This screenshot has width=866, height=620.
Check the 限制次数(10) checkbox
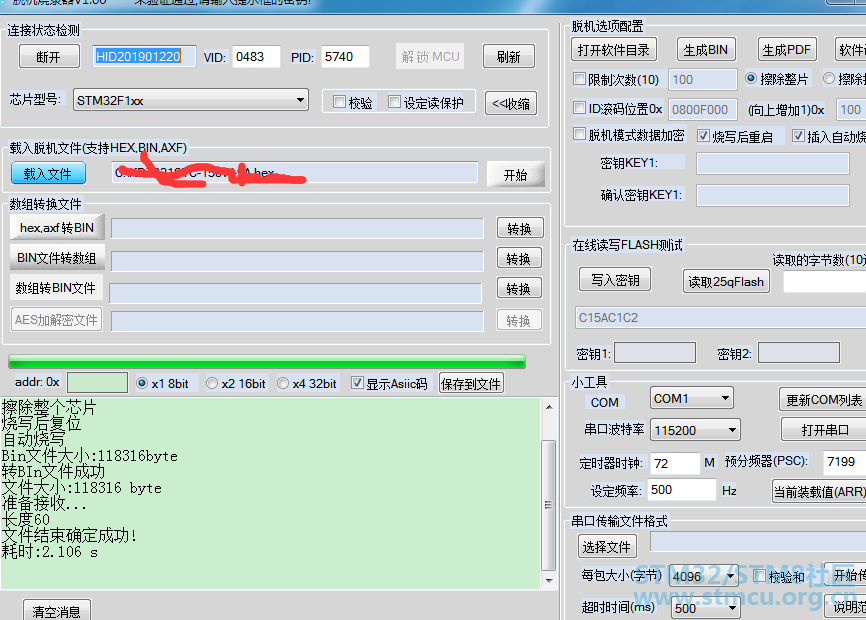tap(580, 79)
